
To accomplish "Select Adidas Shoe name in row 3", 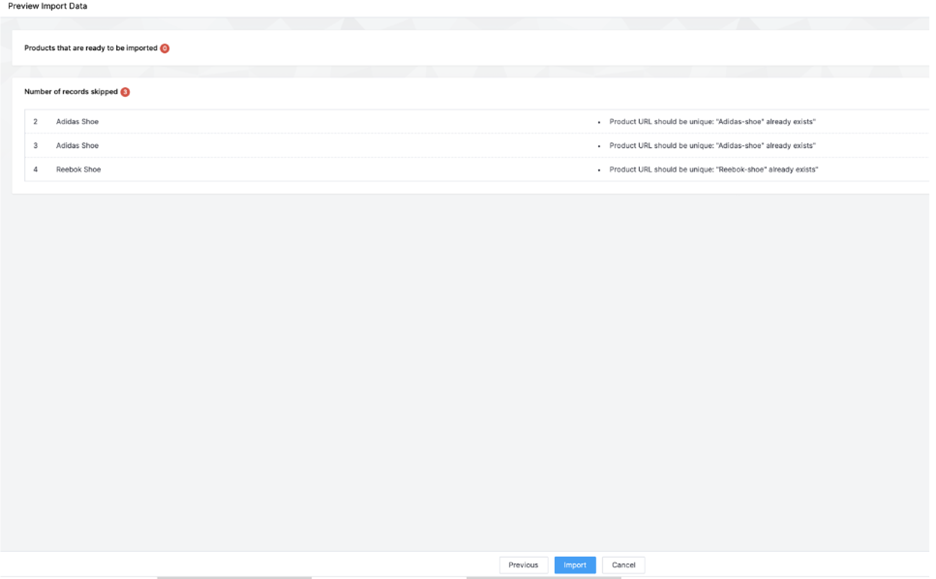I will [x=77, y=146].
